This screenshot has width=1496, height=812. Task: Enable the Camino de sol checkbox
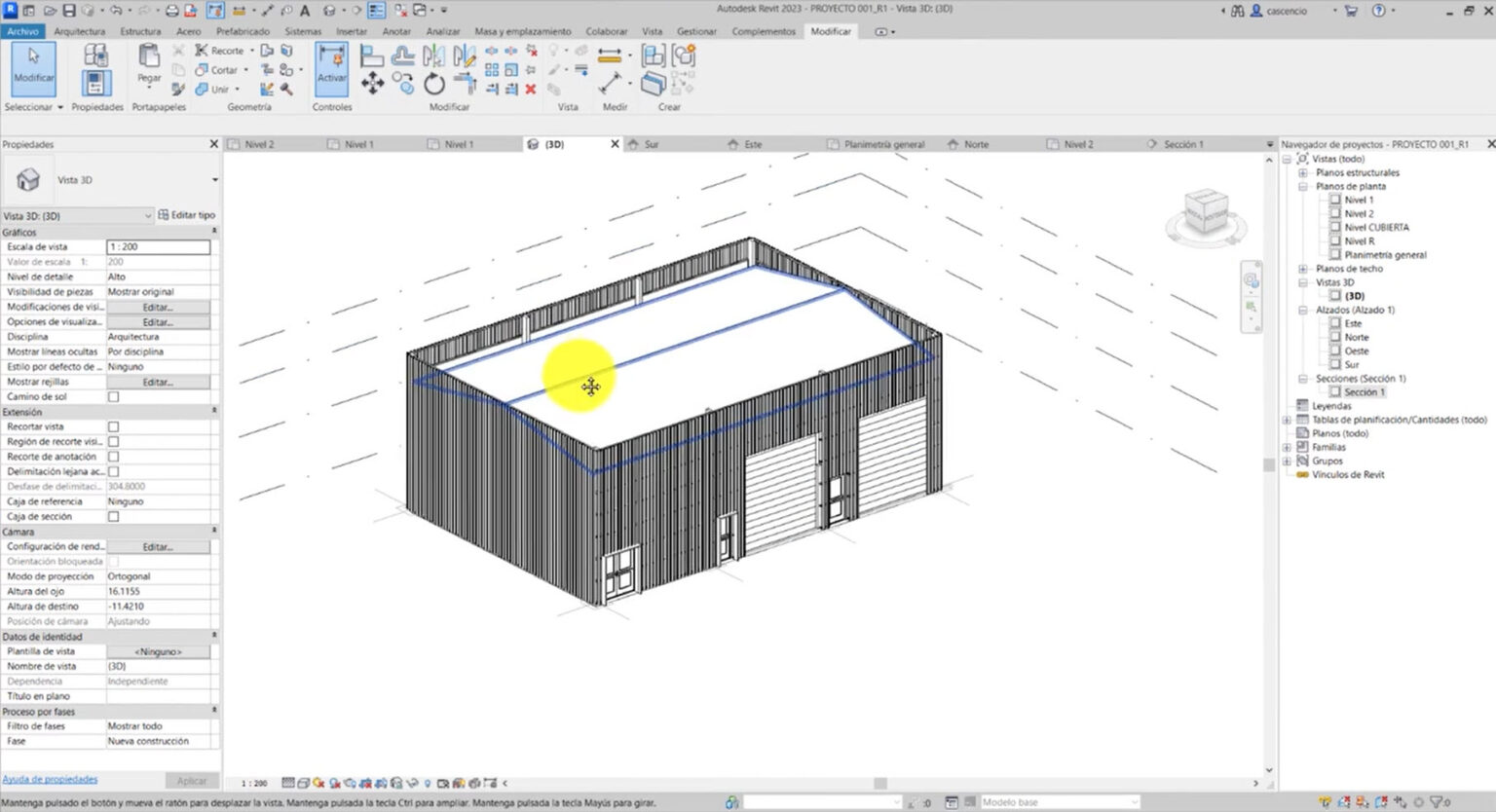(x=113, y=397)
